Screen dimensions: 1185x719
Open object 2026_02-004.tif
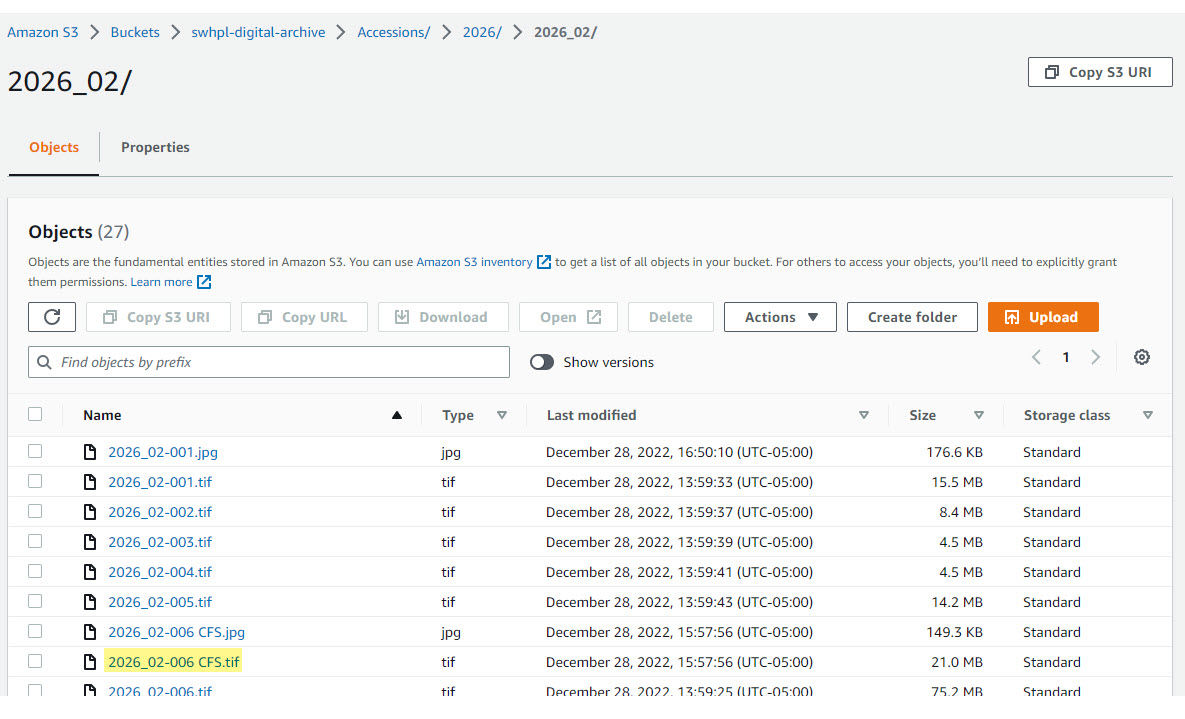[160, 572]
